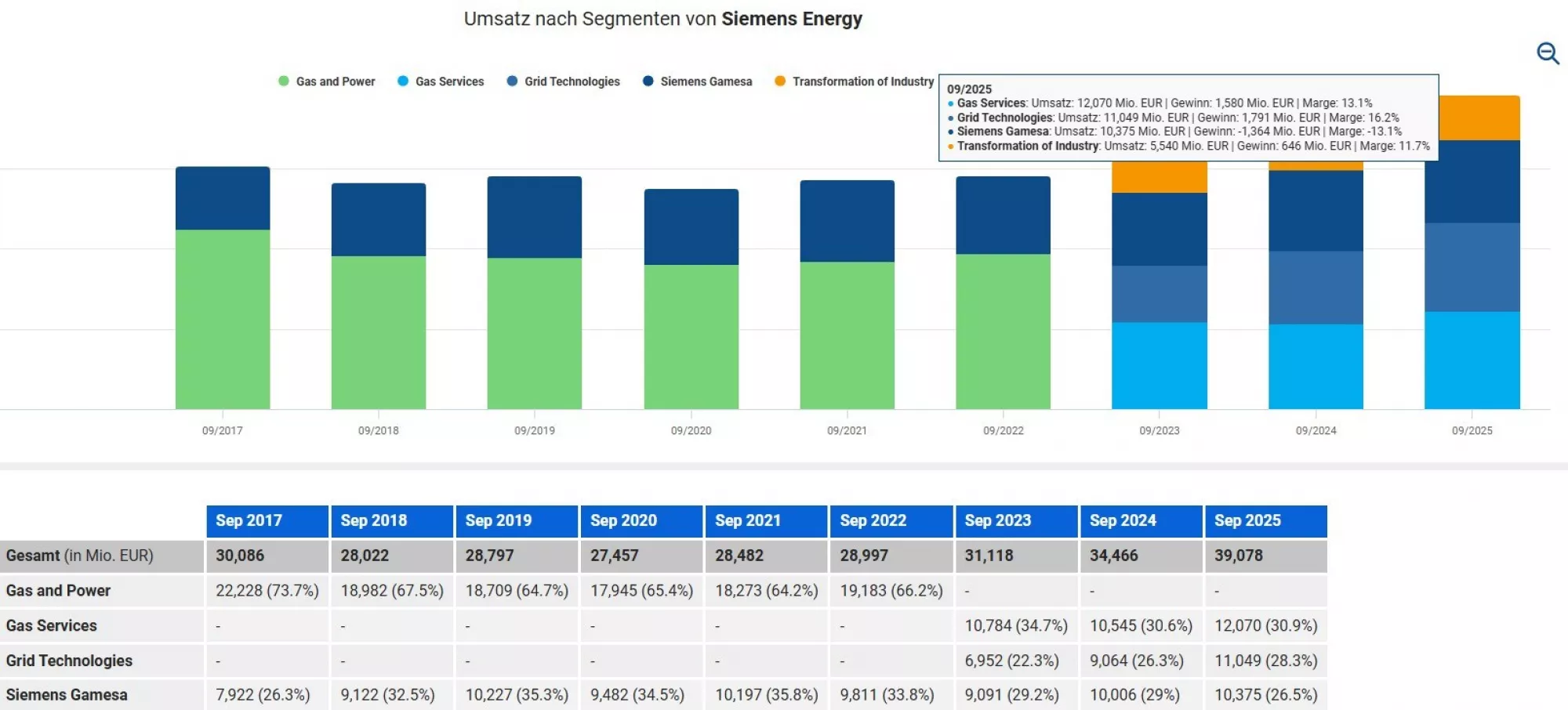Click the Sep 2025 column header

[1266, 521]
